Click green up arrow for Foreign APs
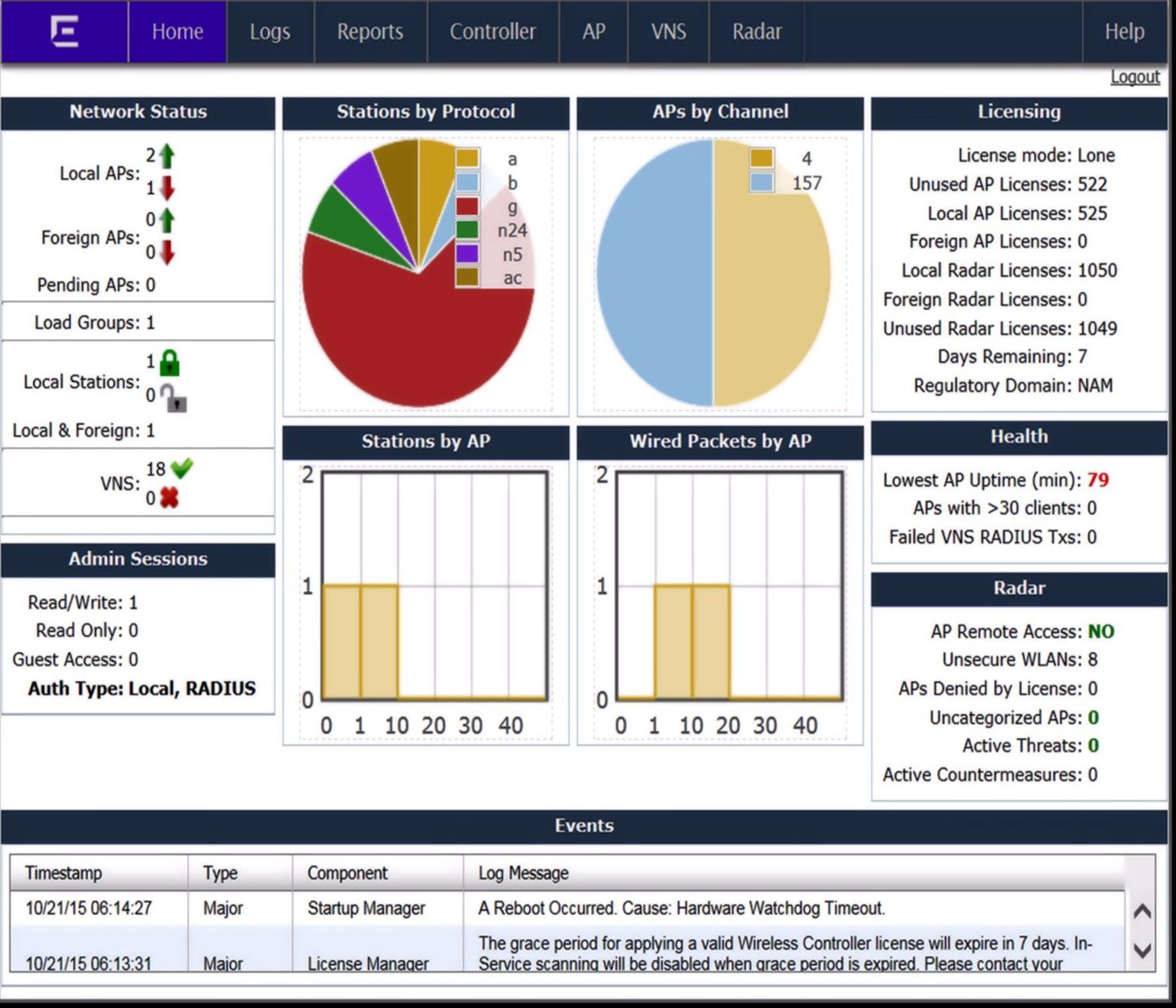Image resolution: width=1176 pixels, height=1008 pixels. click(168, 220)
